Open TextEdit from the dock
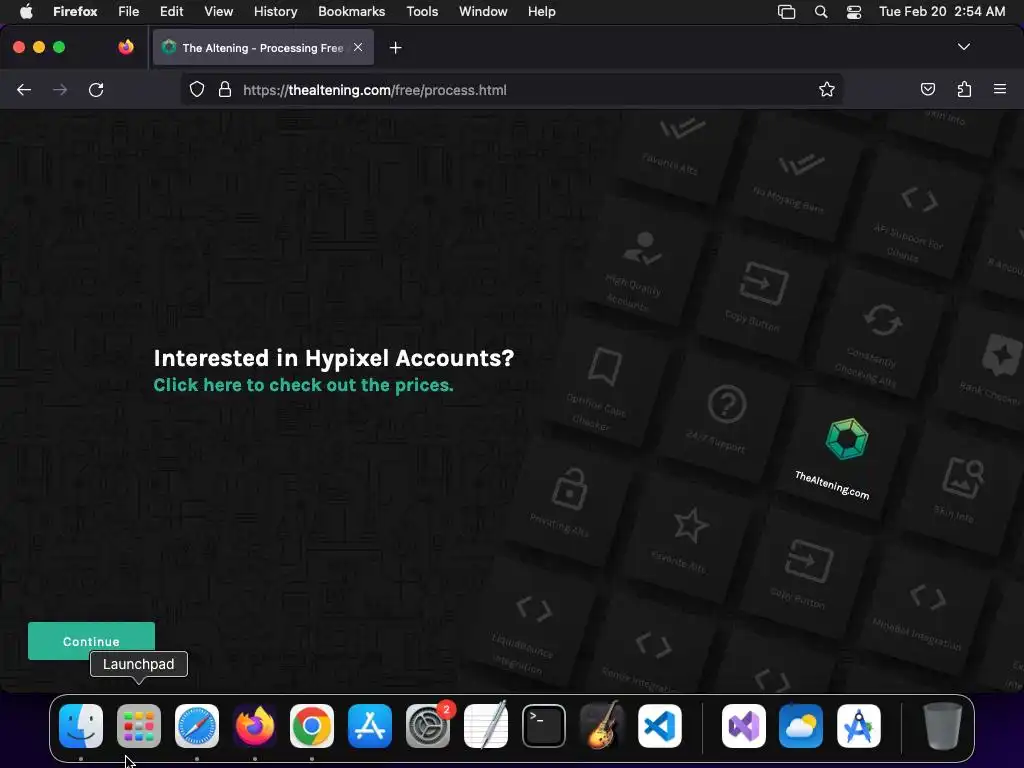Screen dimensions: 1024x768 [x=486, y=726]
